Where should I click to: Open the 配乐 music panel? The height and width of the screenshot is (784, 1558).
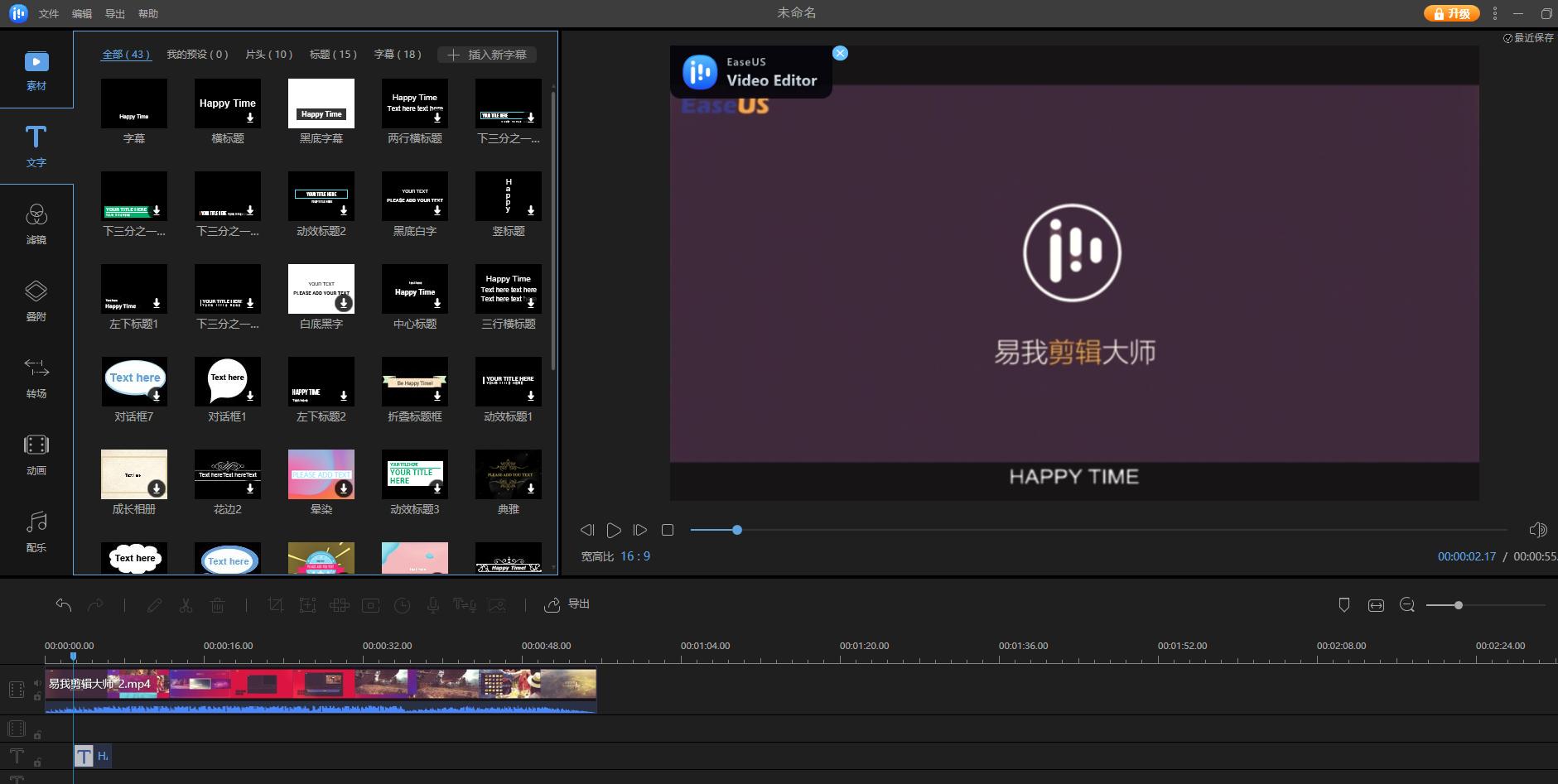[36, 532]
